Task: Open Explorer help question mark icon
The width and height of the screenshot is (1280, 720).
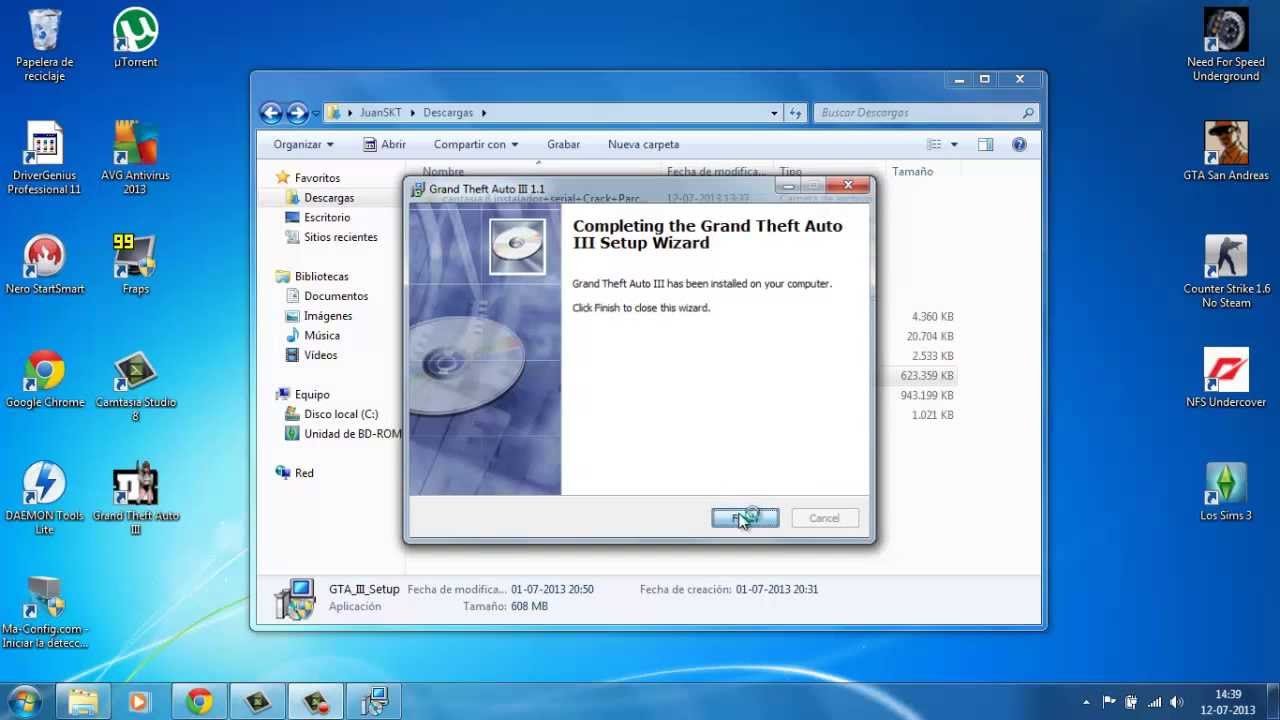Action: [x=1019, y=144]
